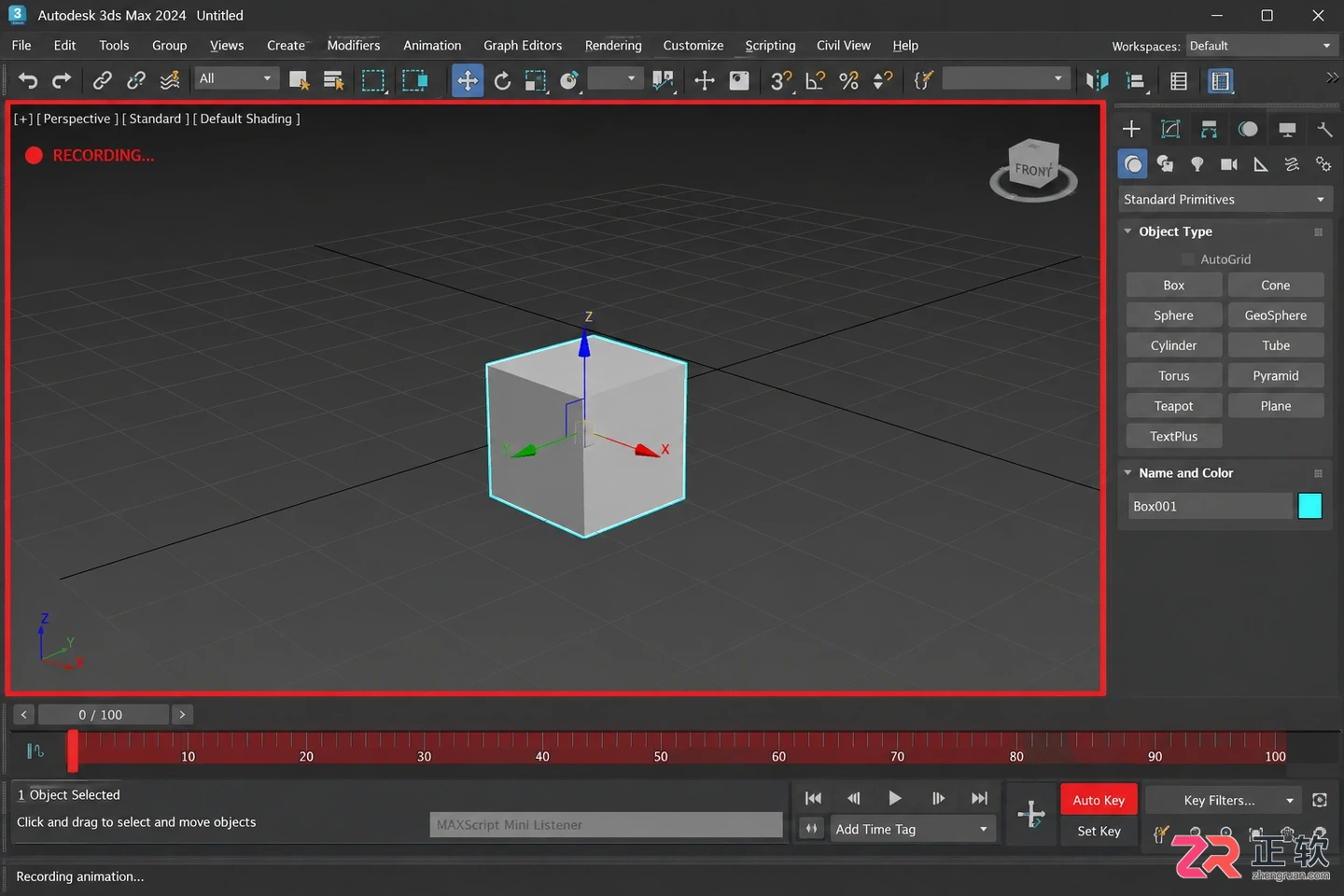Screen dimensions: 1344x896
Task: Open the Modifiers menu
Action: click(x=354, y=45)
